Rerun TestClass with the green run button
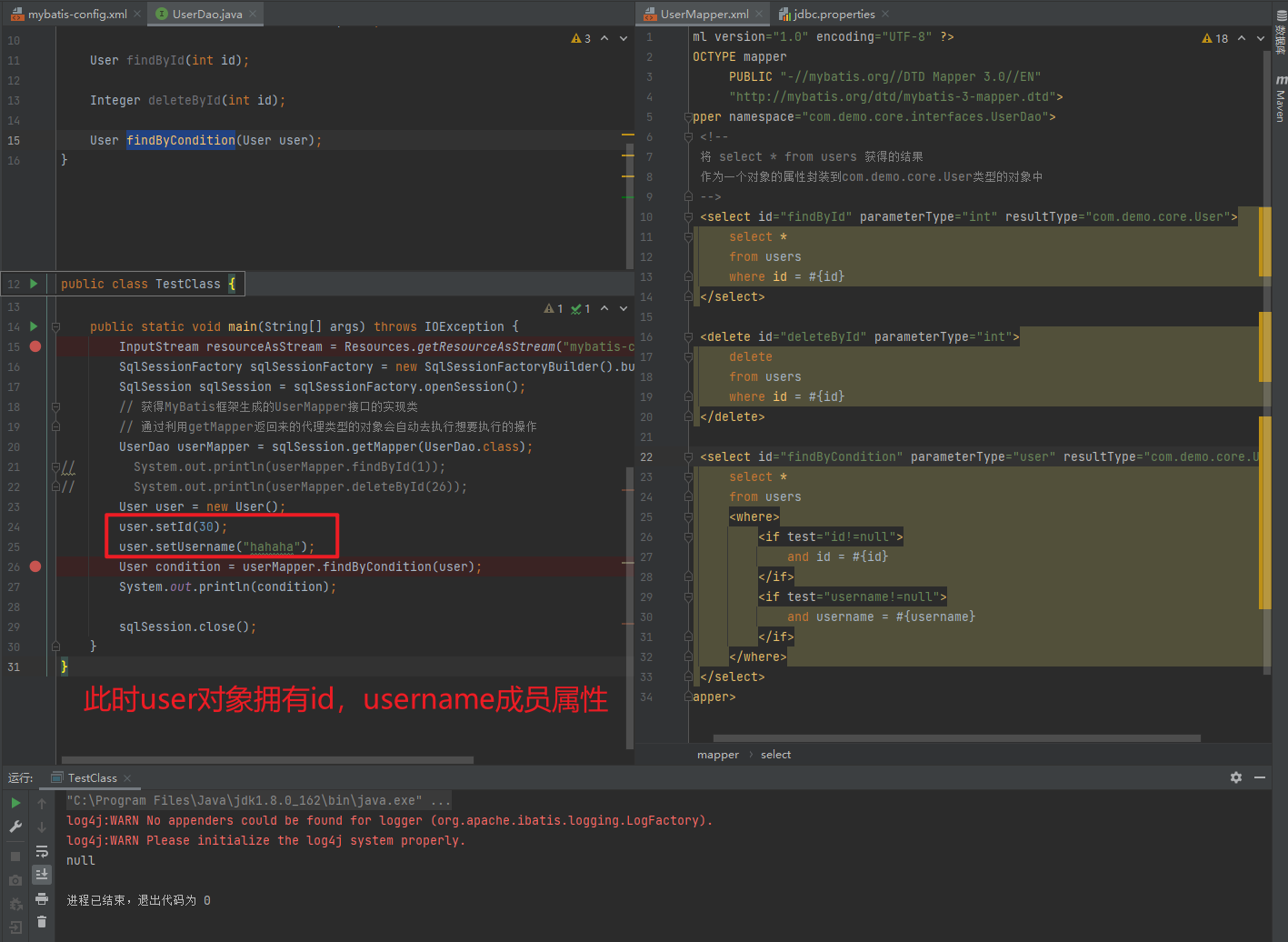Screen dimensions: 1288x942 point(15,803)
